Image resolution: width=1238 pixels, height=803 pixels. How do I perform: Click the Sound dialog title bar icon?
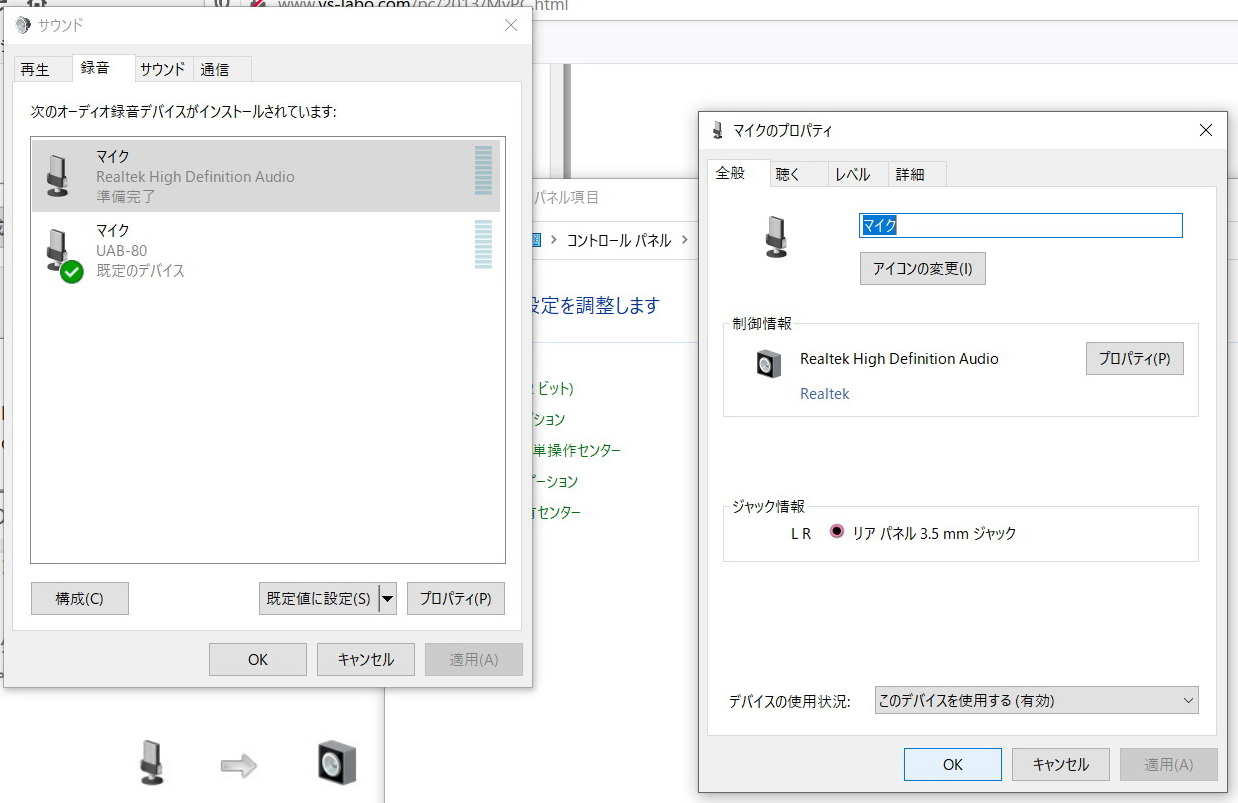[23, 25]
